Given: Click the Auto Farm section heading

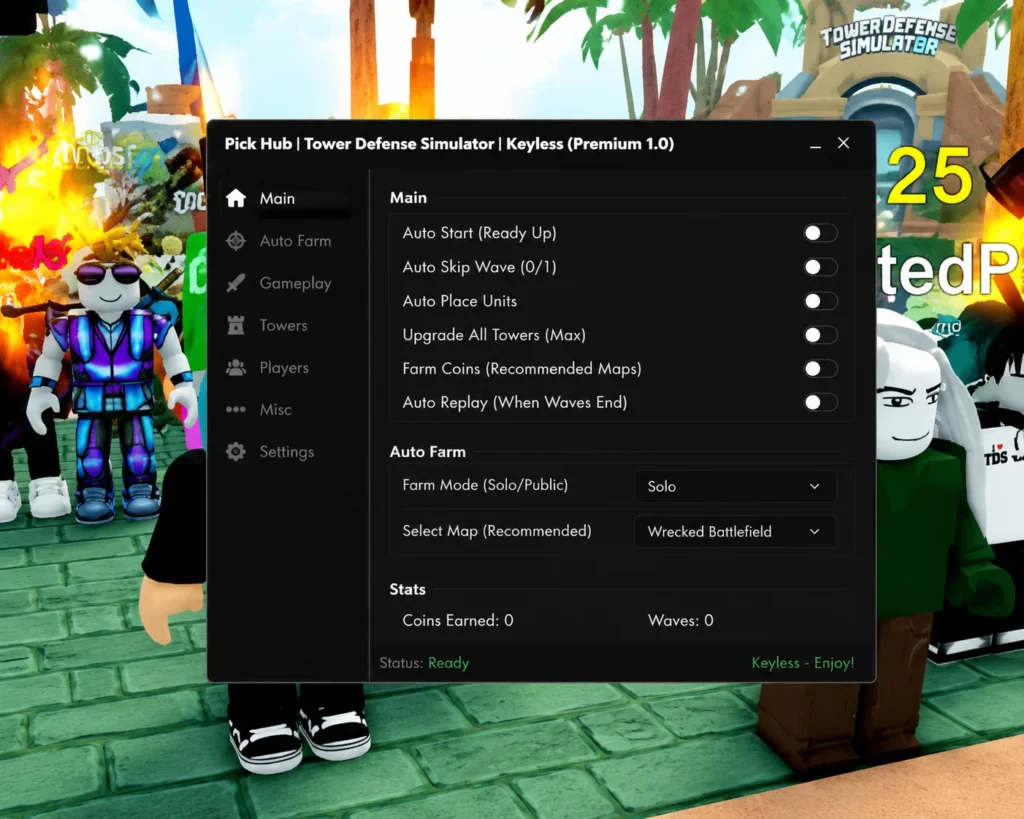Looking at the screenshot, I should click(428, 452).
